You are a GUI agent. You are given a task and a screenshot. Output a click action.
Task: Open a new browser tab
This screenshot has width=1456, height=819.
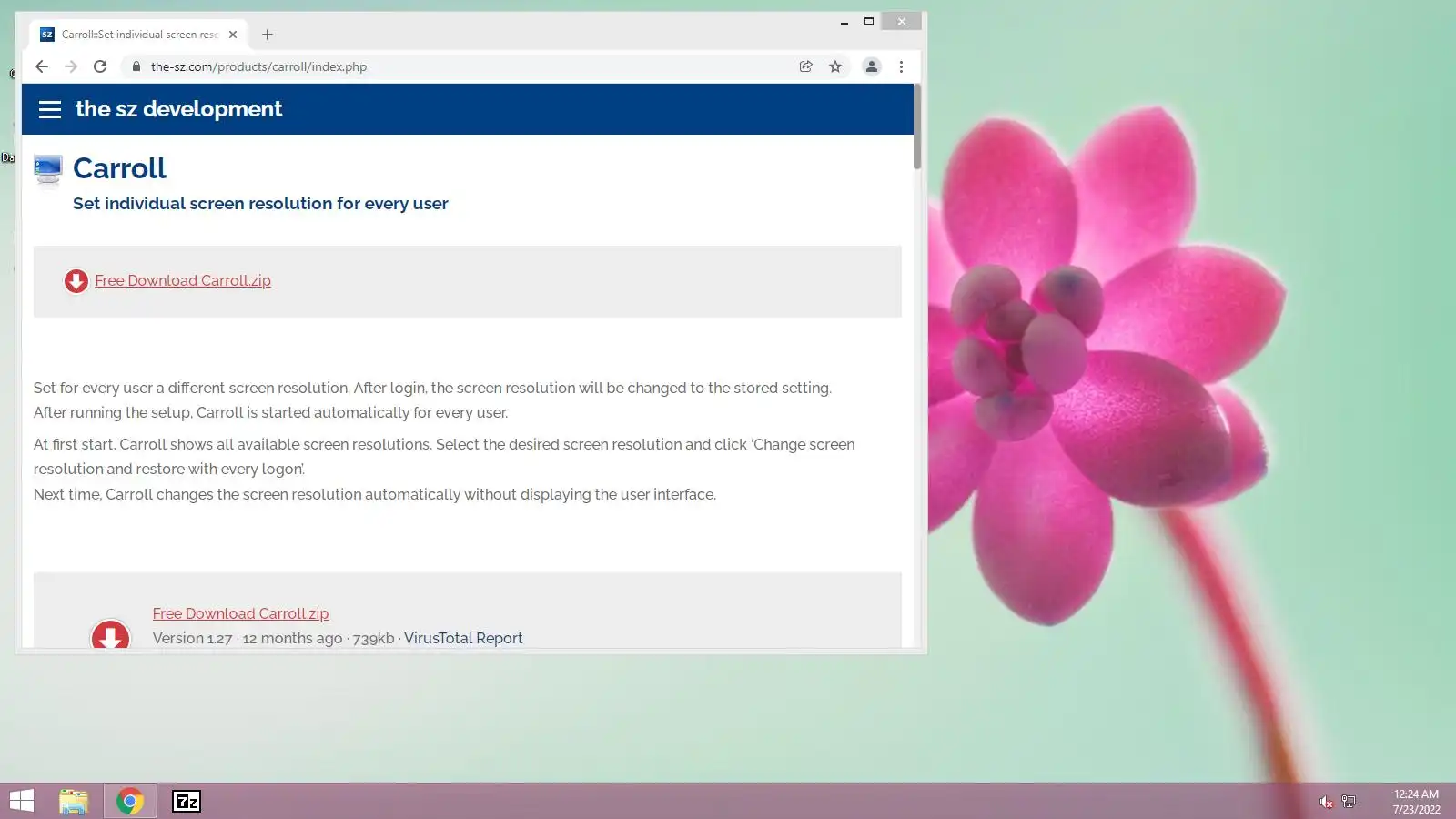[268, 35]
